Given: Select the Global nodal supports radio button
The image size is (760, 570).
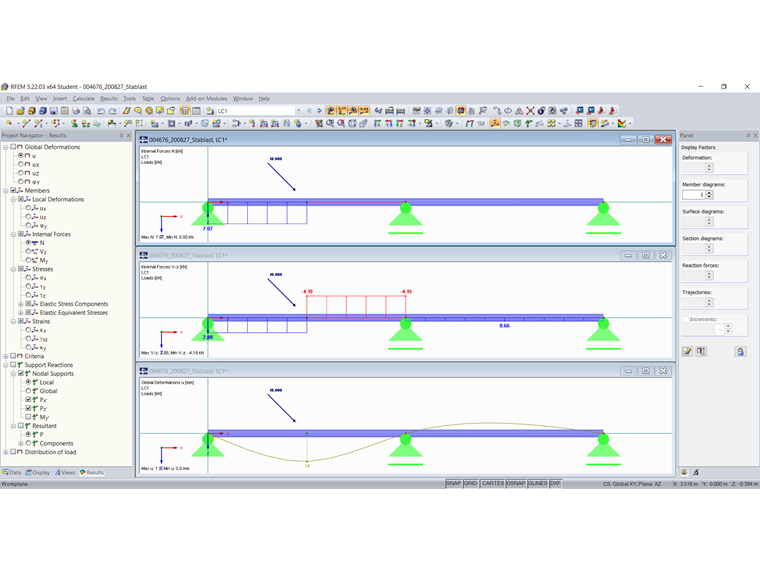Looking at the screenshot, I should 28,391.
